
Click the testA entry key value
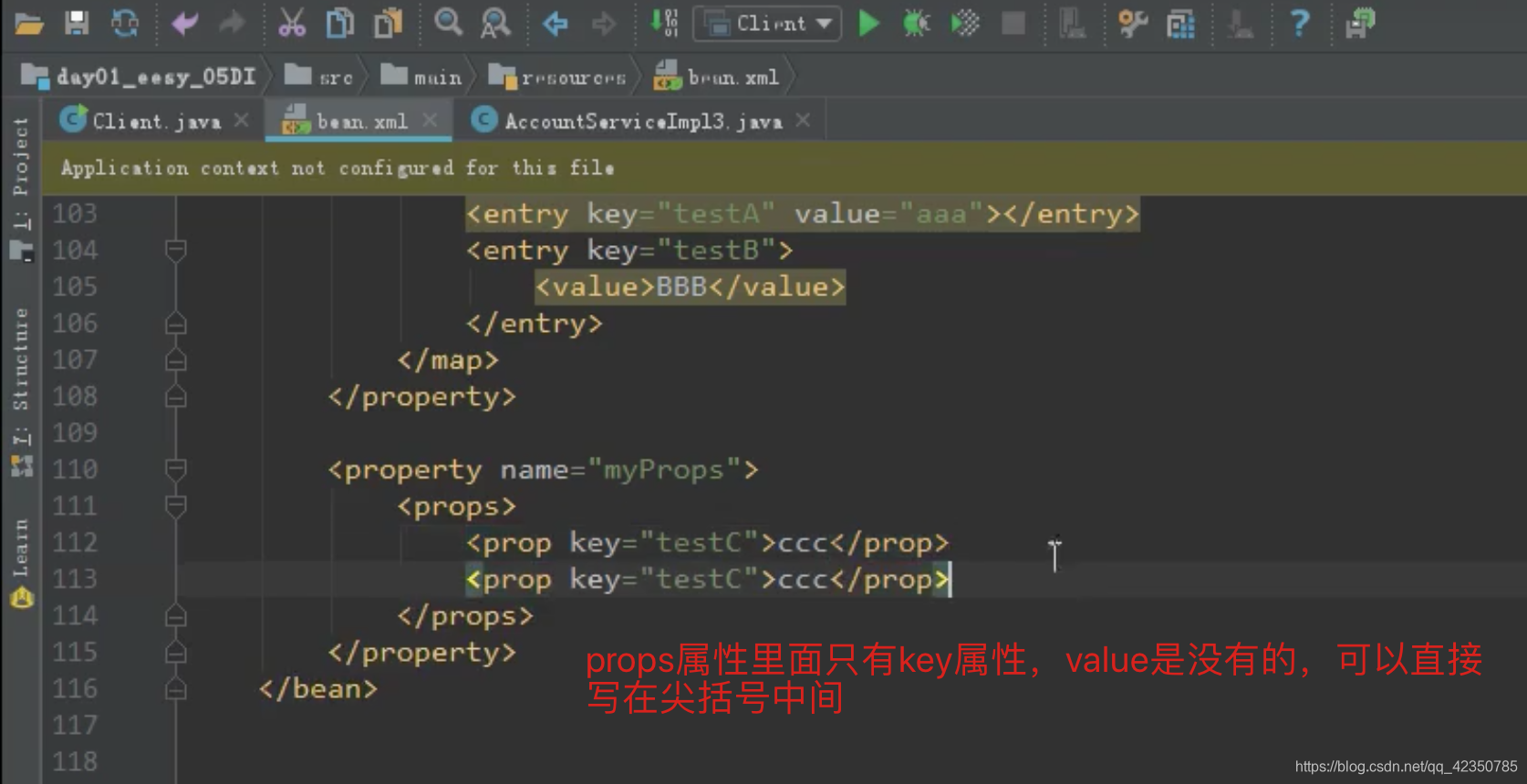[716, 214]
